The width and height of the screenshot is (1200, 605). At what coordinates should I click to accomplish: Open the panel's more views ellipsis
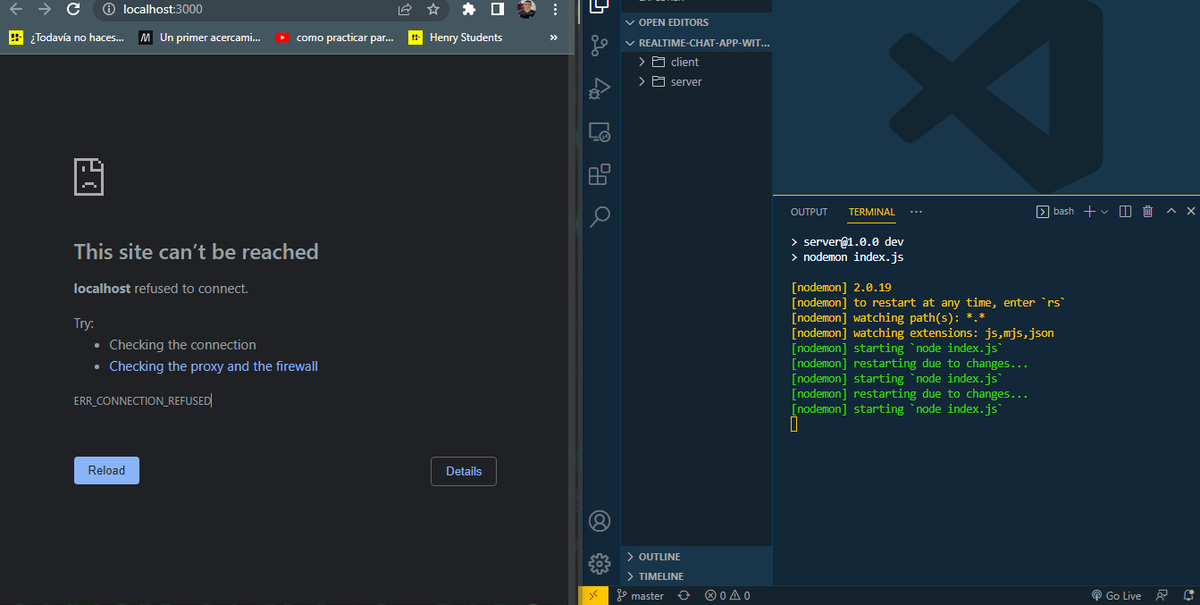(916, 211)
